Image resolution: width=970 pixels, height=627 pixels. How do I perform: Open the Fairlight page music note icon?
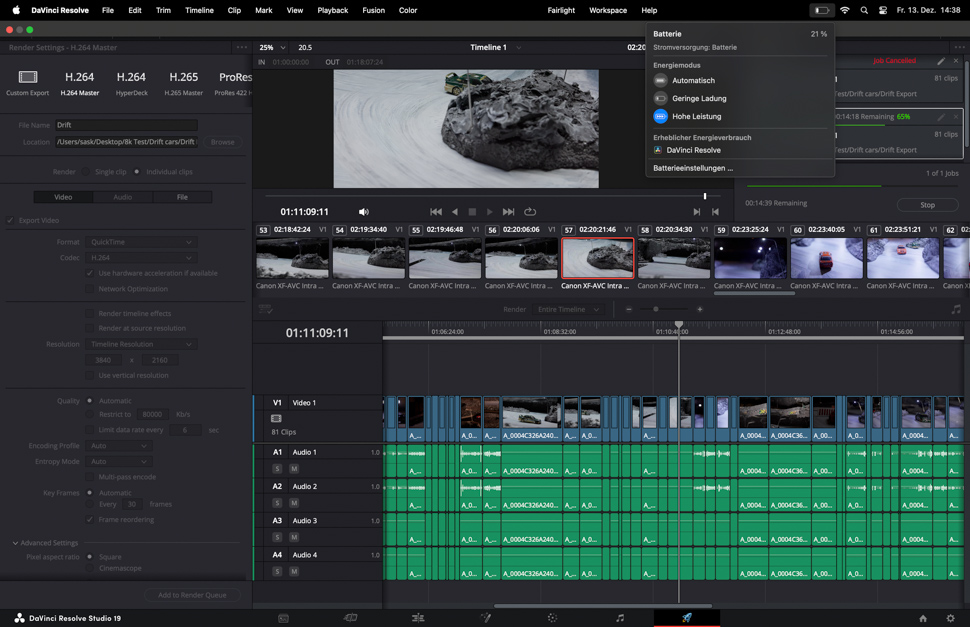coord(620,618)
